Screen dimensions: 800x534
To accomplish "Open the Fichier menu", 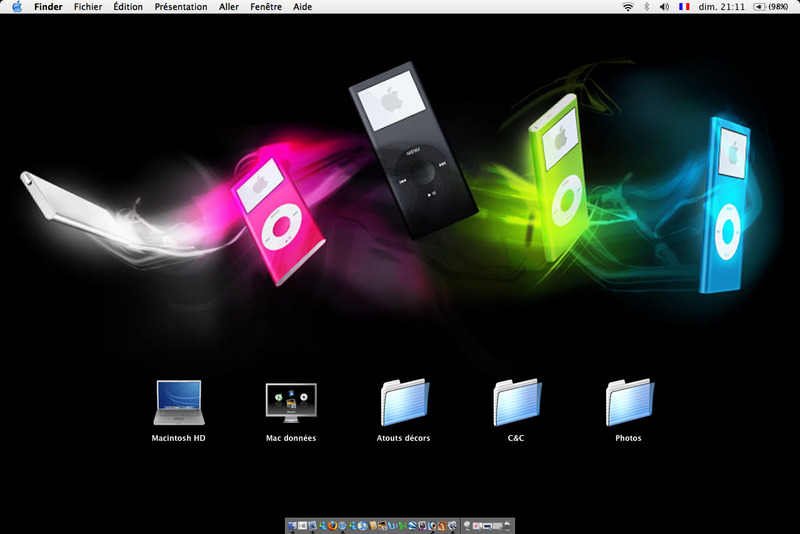I will pos(88,7).
